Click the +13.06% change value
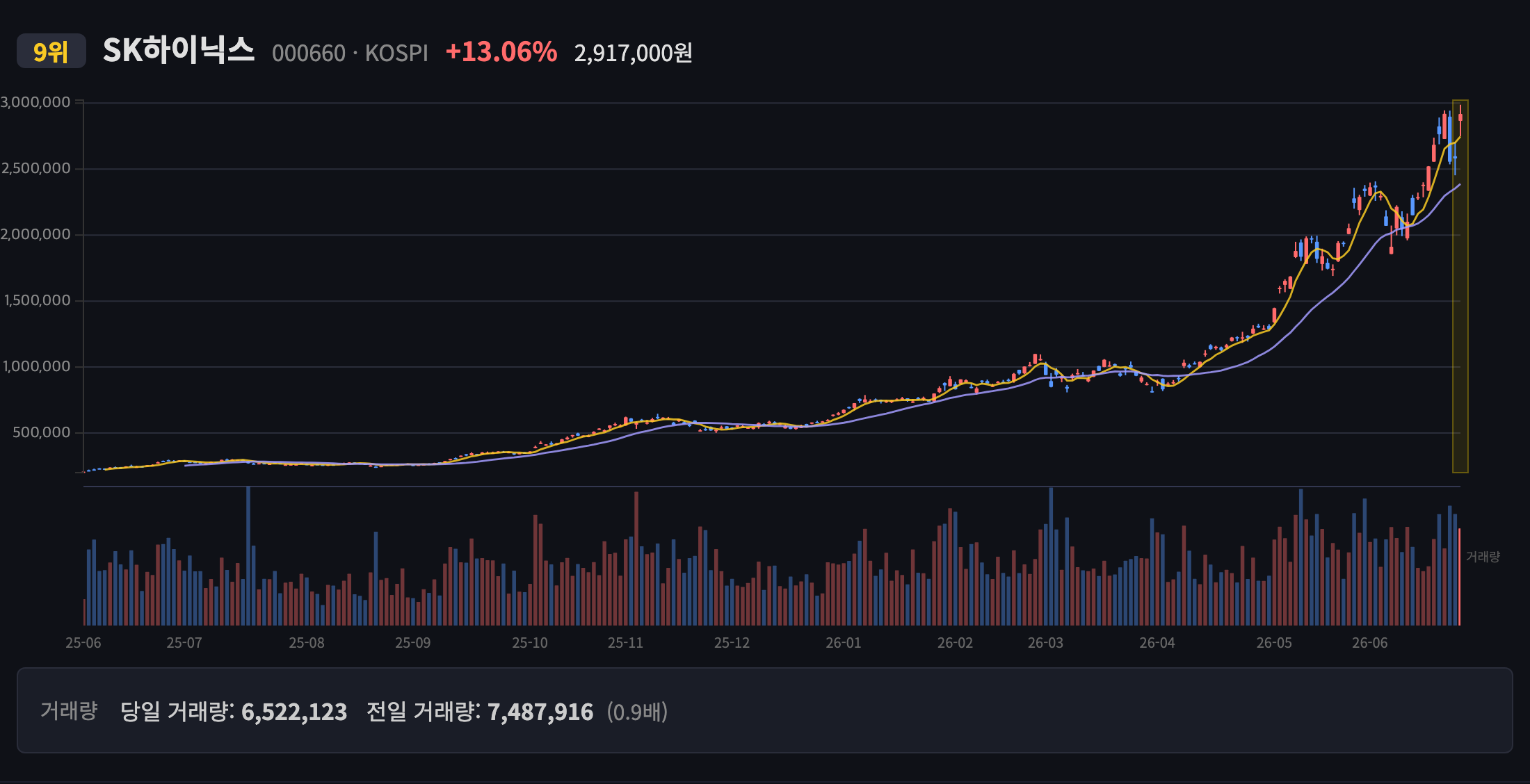The image size is (1530, 784). pos(501,52)
